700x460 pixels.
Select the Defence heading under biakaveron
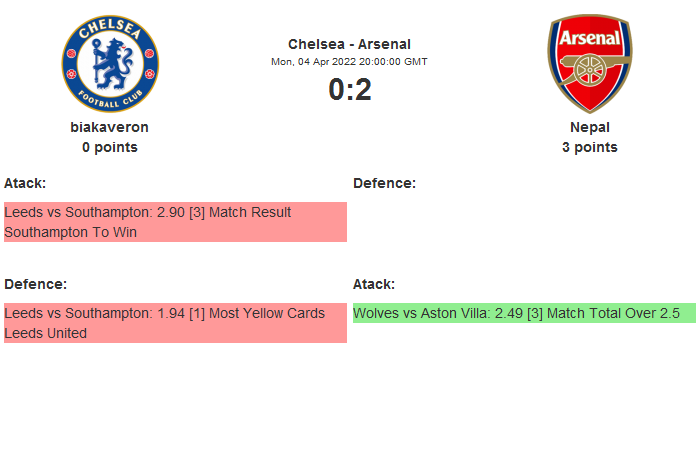pyautogui.click(x=35, y=284)
